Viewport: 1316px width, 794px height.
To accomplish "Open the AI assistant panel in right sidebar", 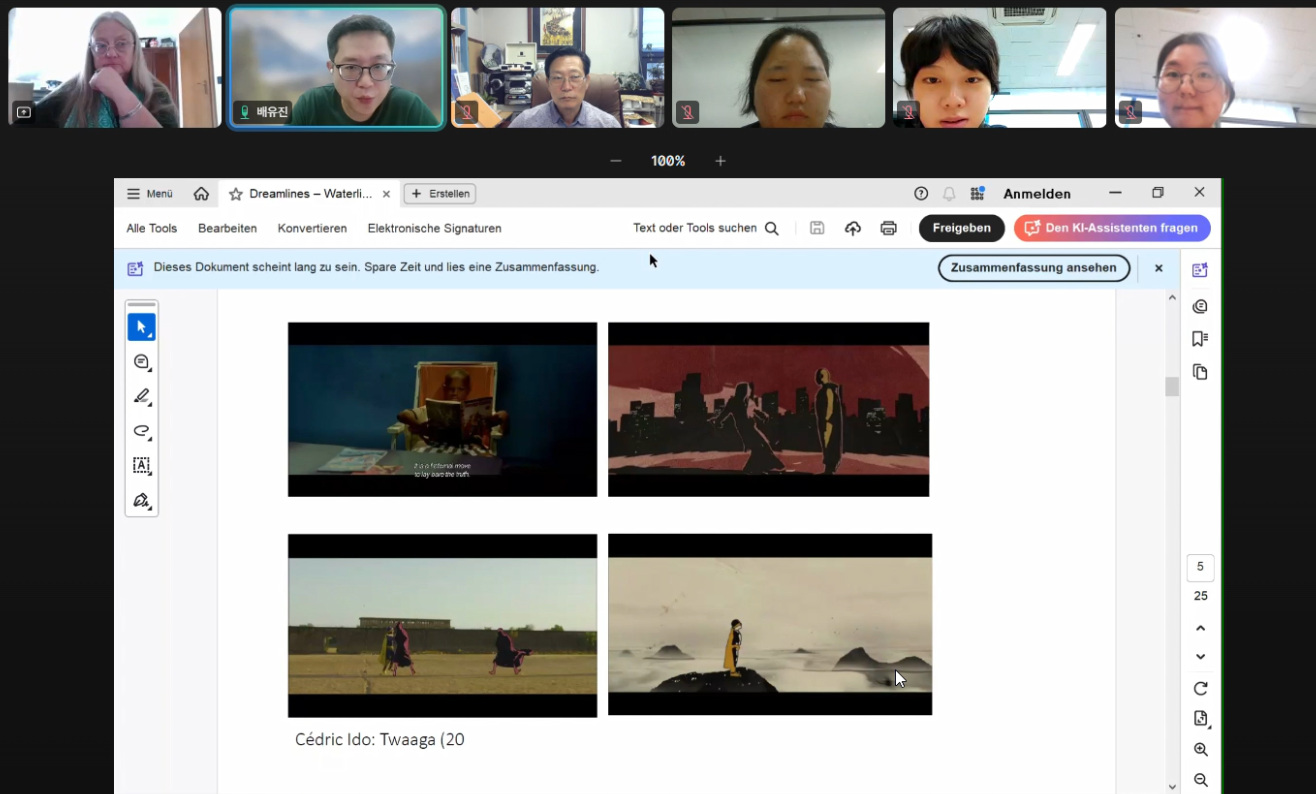I will tap(1200, 270).
